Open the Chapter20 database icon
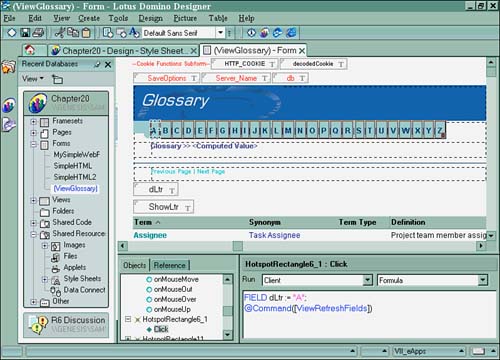The height and width of the screenshot is (360, 500). [38, 103]
